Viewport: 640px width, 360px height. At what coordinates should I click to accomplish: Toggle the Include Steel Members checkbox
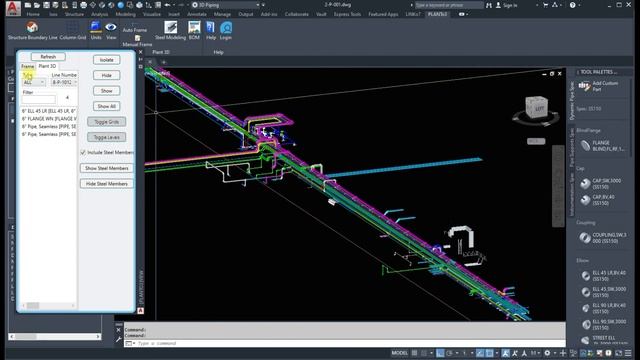coord(83,152)
